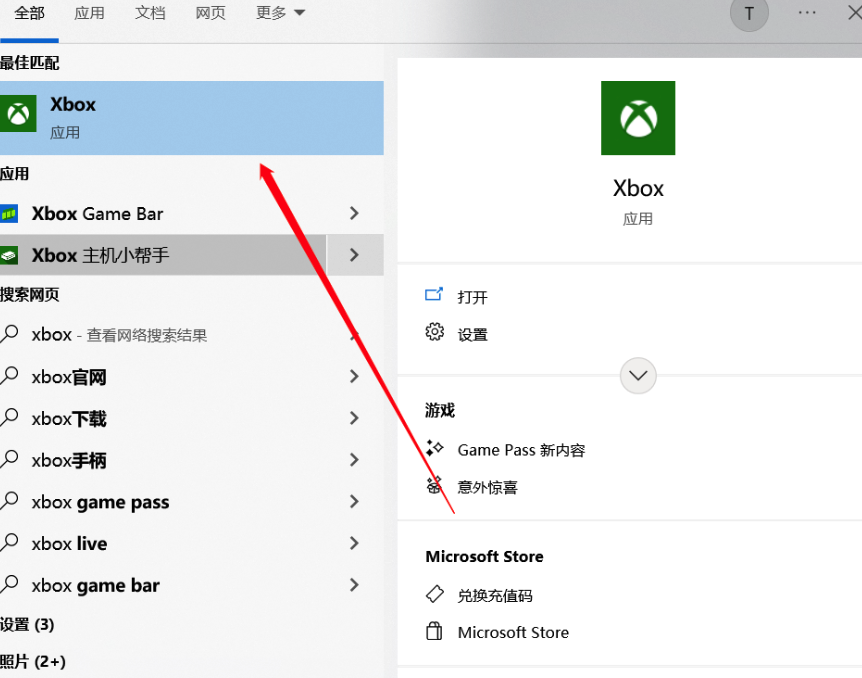Click search magnifier icon beside xbox下载
The height and width of the screenshot is (678, 862).
pyautogui.click(x=9, y=417)
